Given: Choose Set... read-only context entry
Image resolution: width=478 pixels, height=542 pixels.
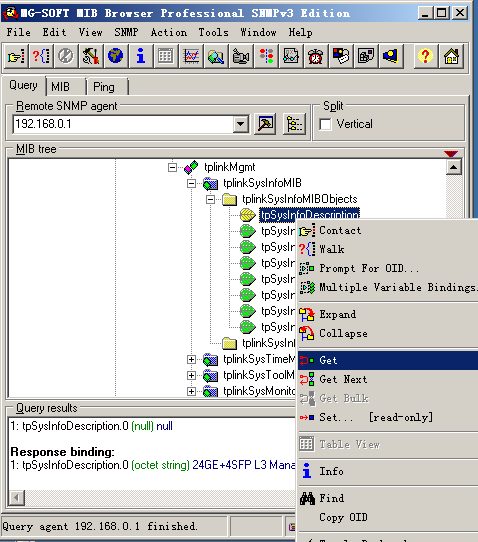Looking at the screenshot, I should [388, 418].
